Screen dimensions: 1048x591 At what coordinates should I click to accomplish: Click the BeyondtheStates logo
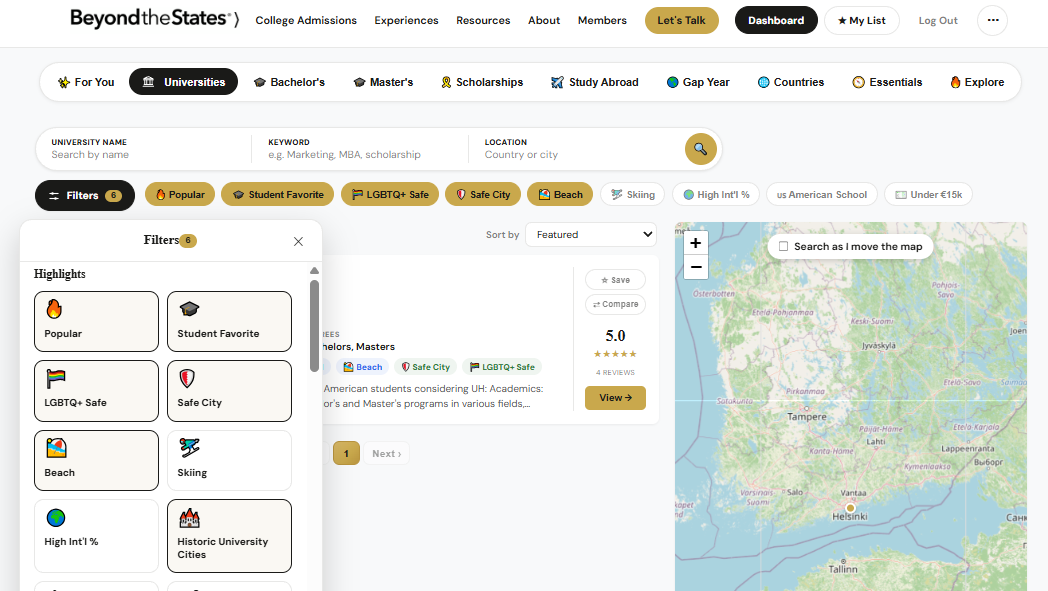pos(154,19)
